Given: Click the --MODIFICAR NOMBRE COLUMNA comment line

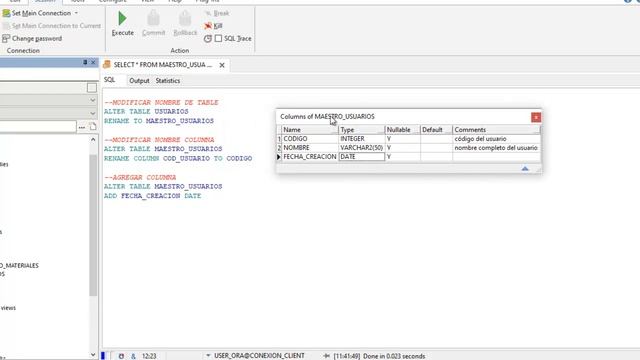Looking at the screenshot, I should (x=159, y=140).
